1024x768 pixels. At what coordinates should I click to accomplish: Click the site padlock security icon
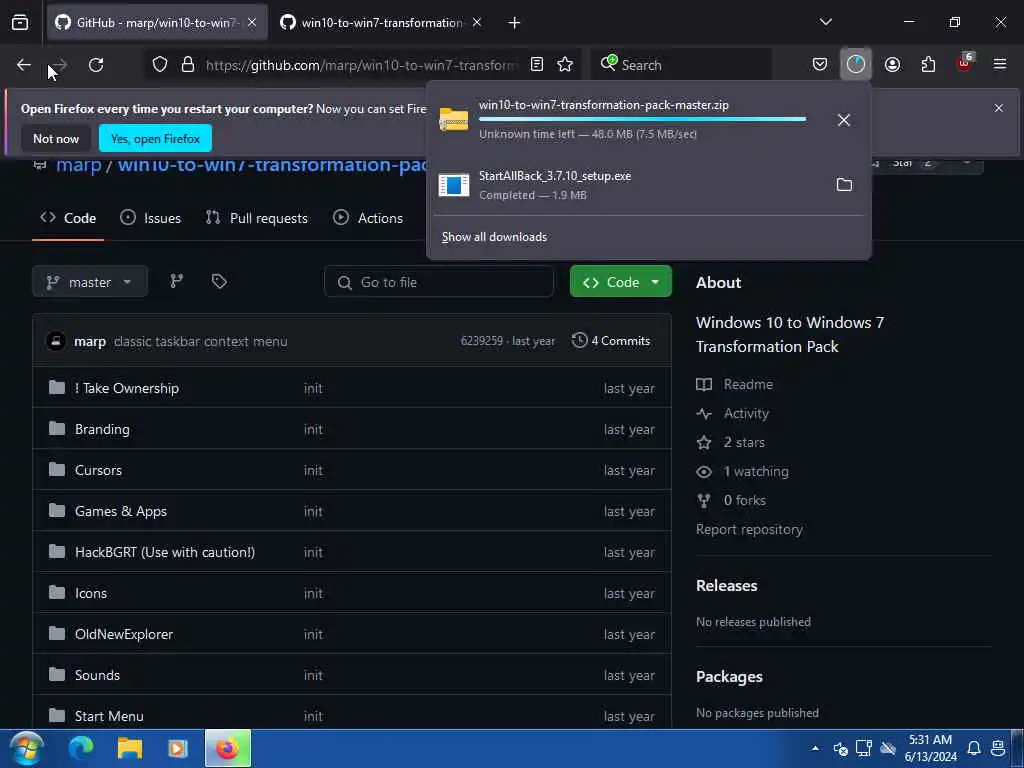point(188,65)
